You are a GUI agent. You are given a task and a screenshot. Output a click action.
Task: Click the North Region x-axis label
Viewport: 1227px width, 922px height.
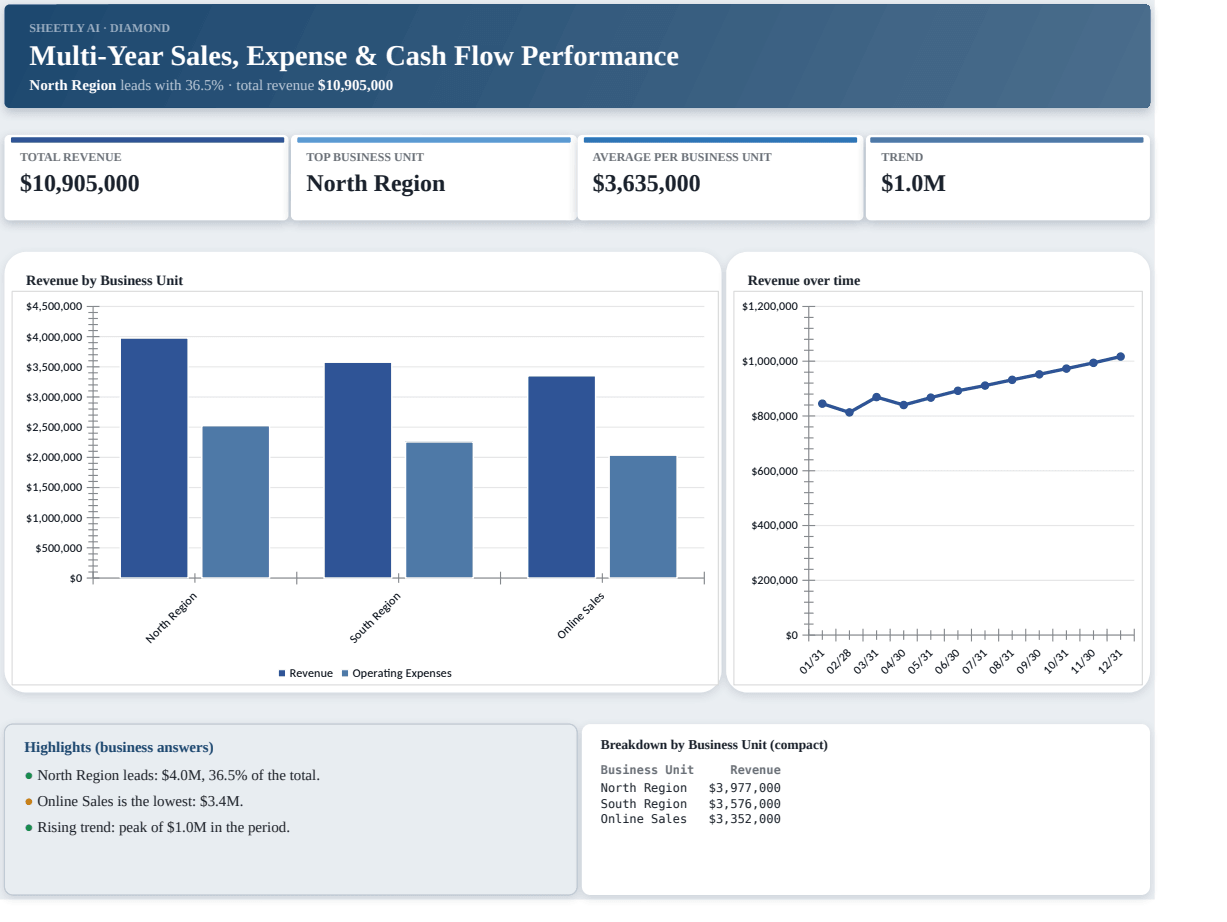click(171, 618)
